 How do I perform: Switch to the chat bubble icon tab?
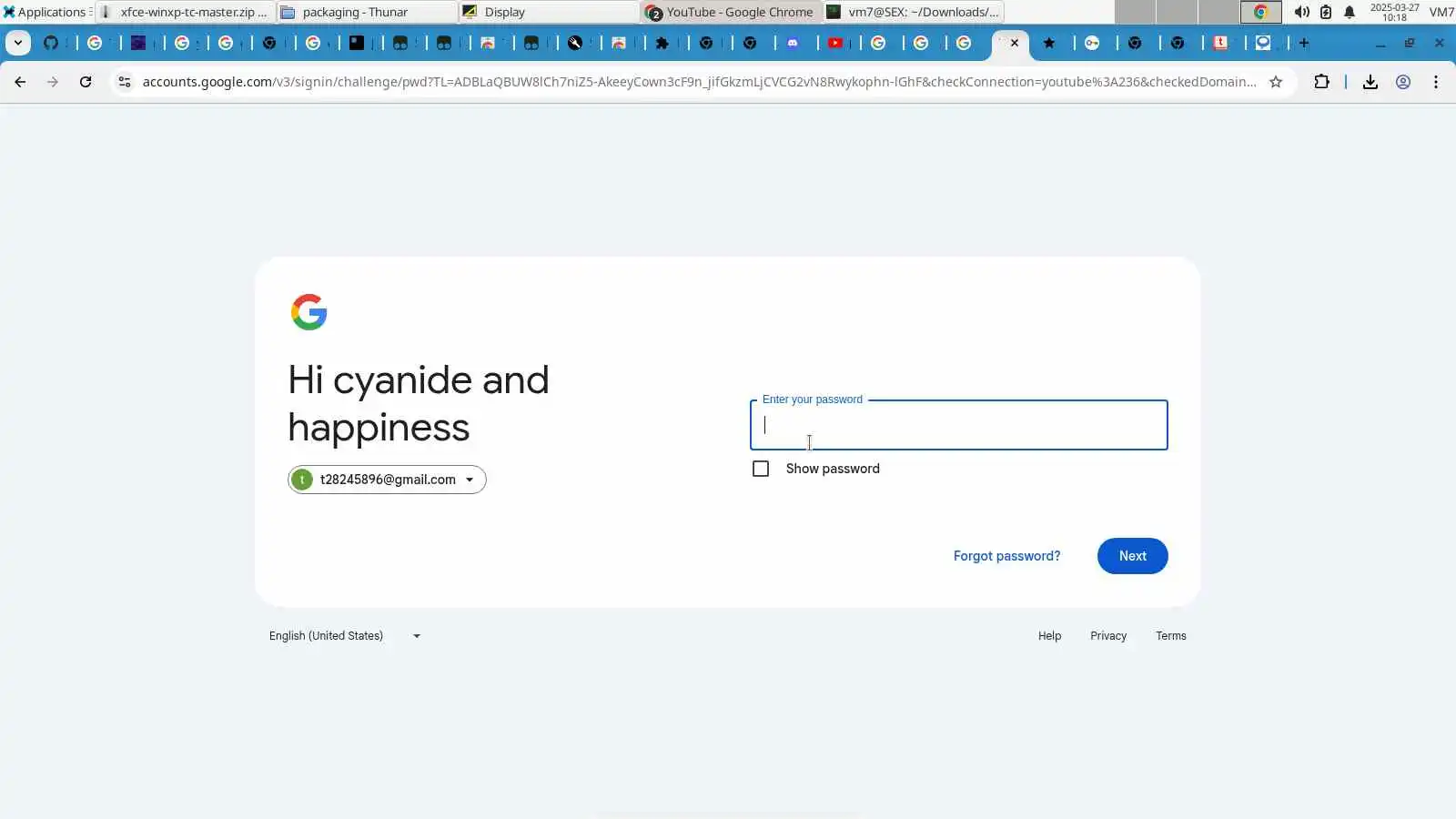(1263, 43)
